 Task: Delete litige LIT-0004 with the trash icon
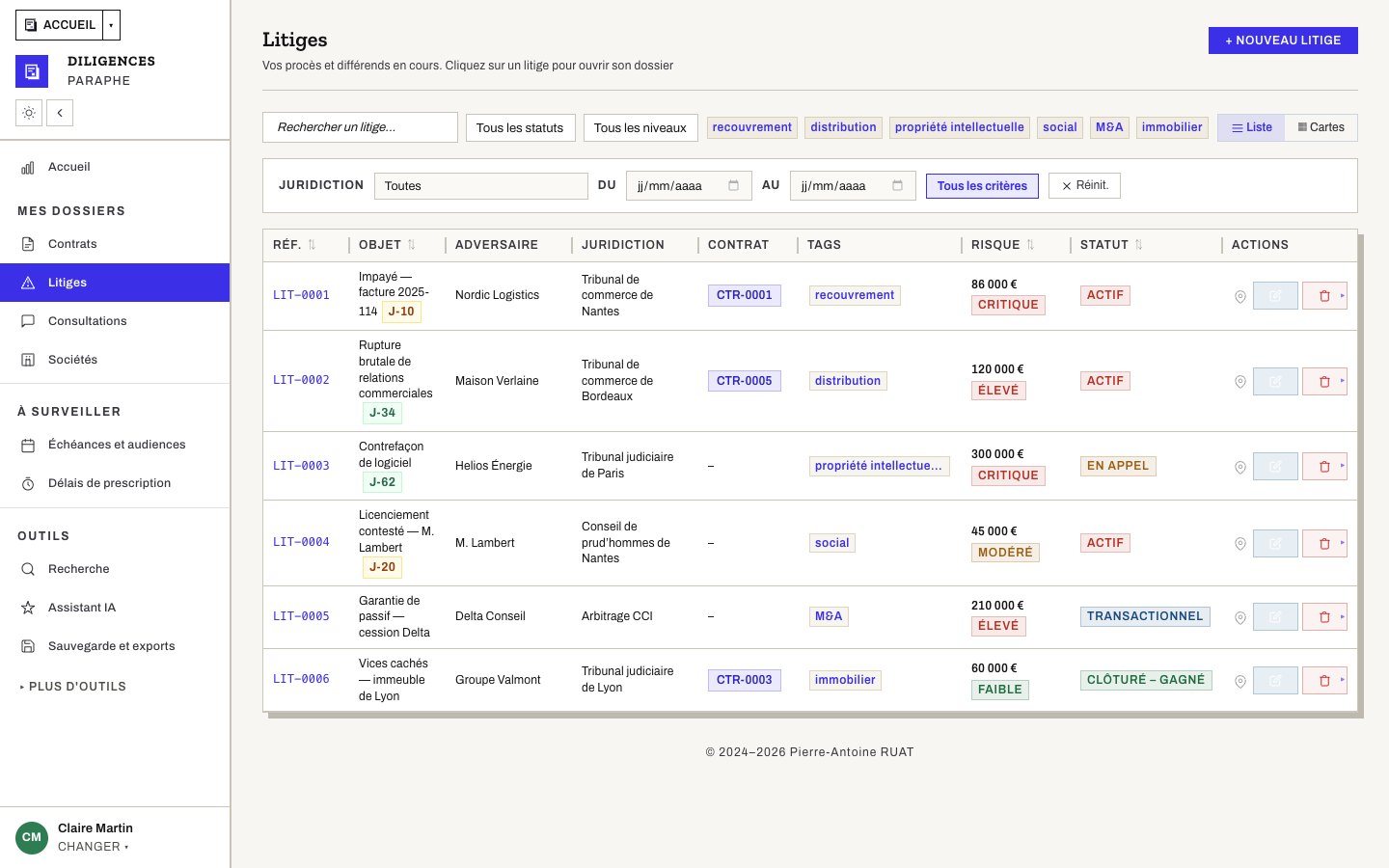point(1324,543)
